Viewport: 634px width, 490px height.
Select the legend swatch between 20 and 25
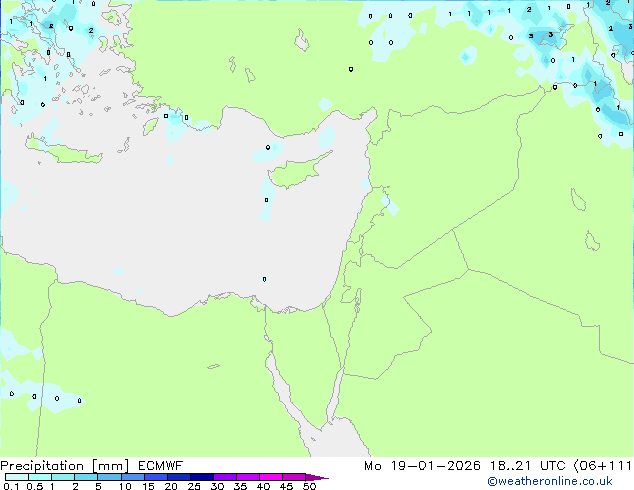pos(179,477)
